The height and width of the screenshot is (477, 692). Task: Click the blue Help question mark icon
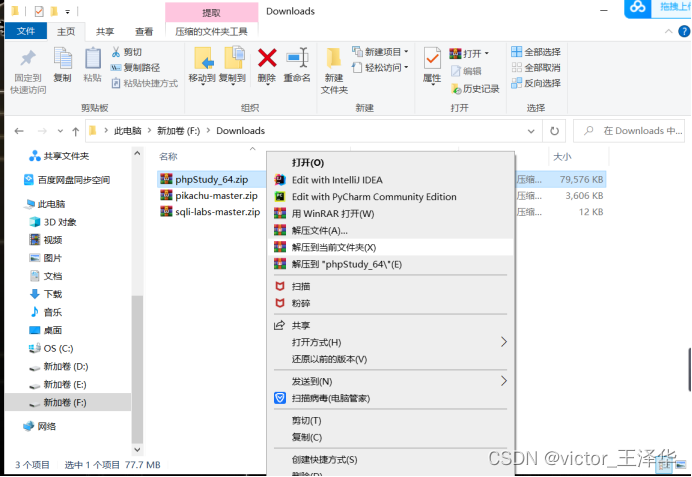[x=684, y=31]
